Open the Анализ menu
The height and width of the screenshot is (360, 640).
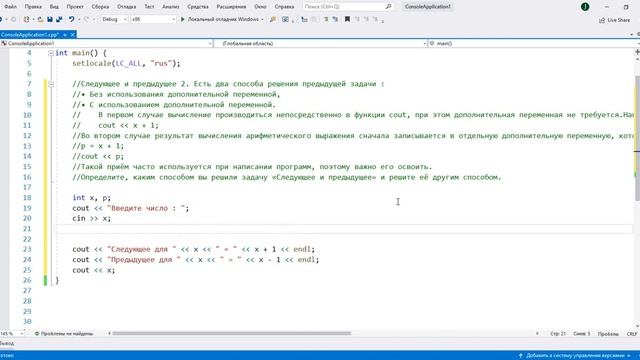pos(171,7)
